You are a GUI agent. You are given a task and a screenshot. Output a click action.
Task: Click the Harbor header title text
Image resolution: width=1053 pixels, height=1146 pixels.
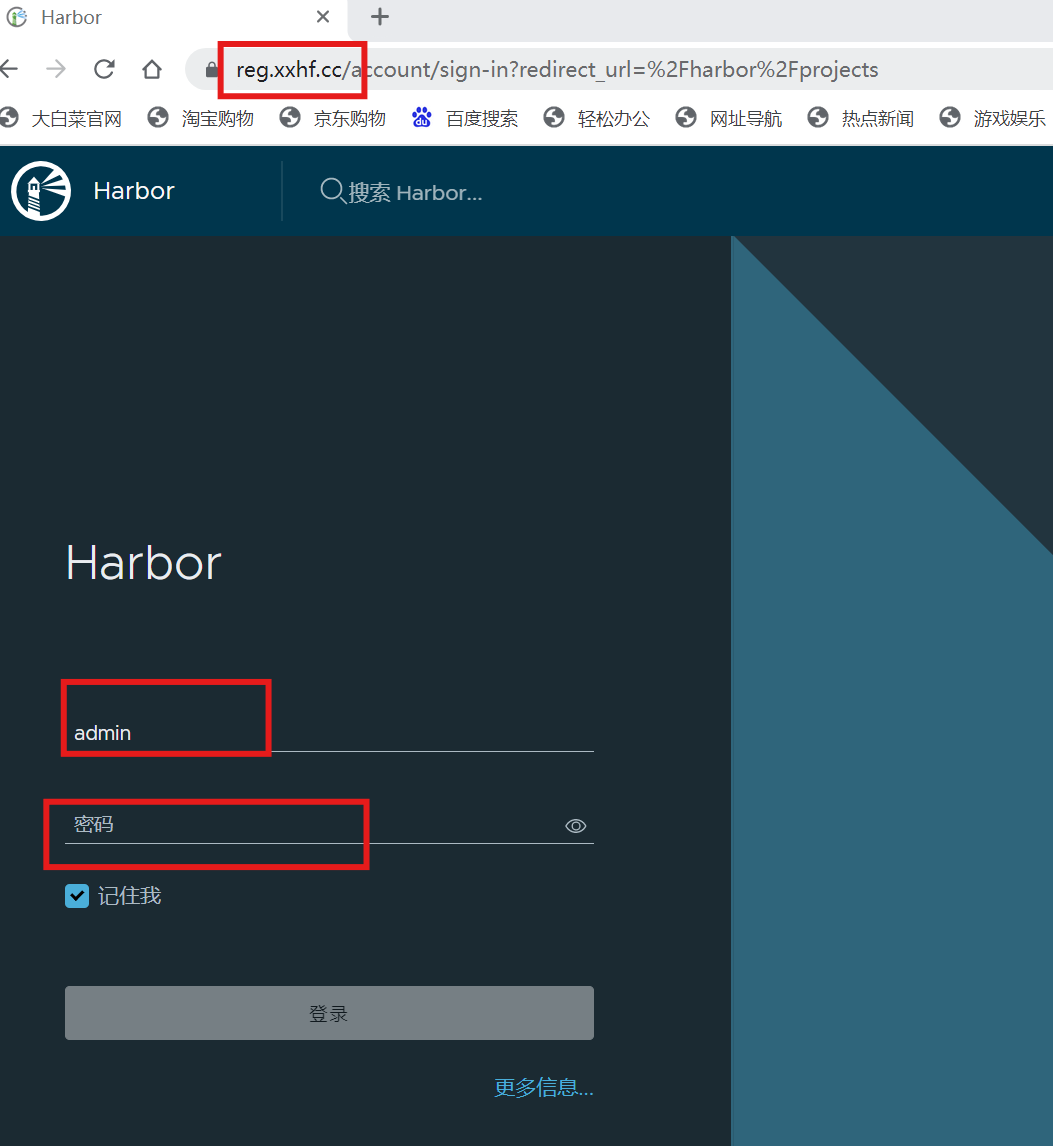(134, 191)
